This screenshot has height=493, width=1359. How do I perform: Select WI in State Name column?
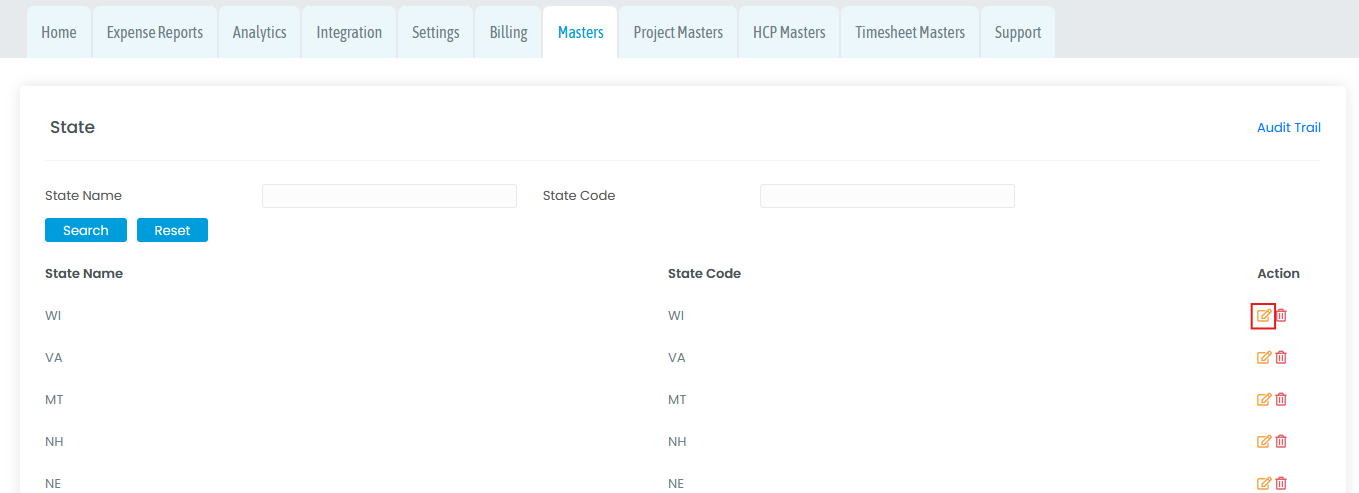[x=53, y=316]
